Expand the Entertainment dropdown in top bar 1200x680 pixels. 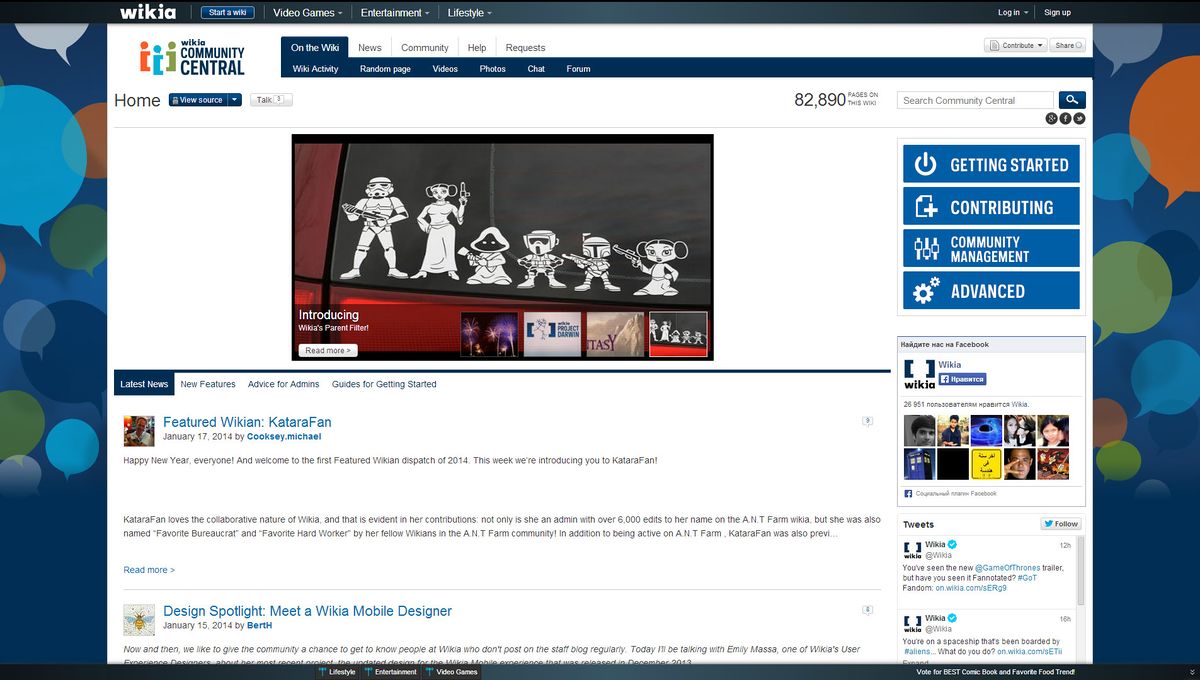click(x=395, y=13)
